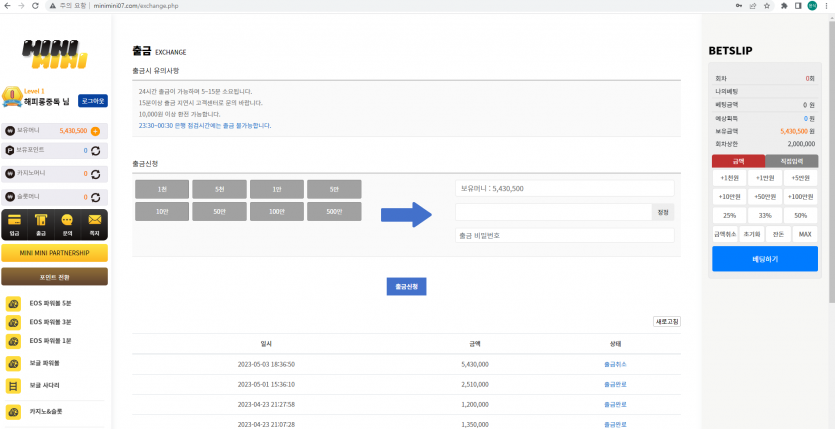Click the browser page reload icon
Screen dimensions: 835x429
36,6
